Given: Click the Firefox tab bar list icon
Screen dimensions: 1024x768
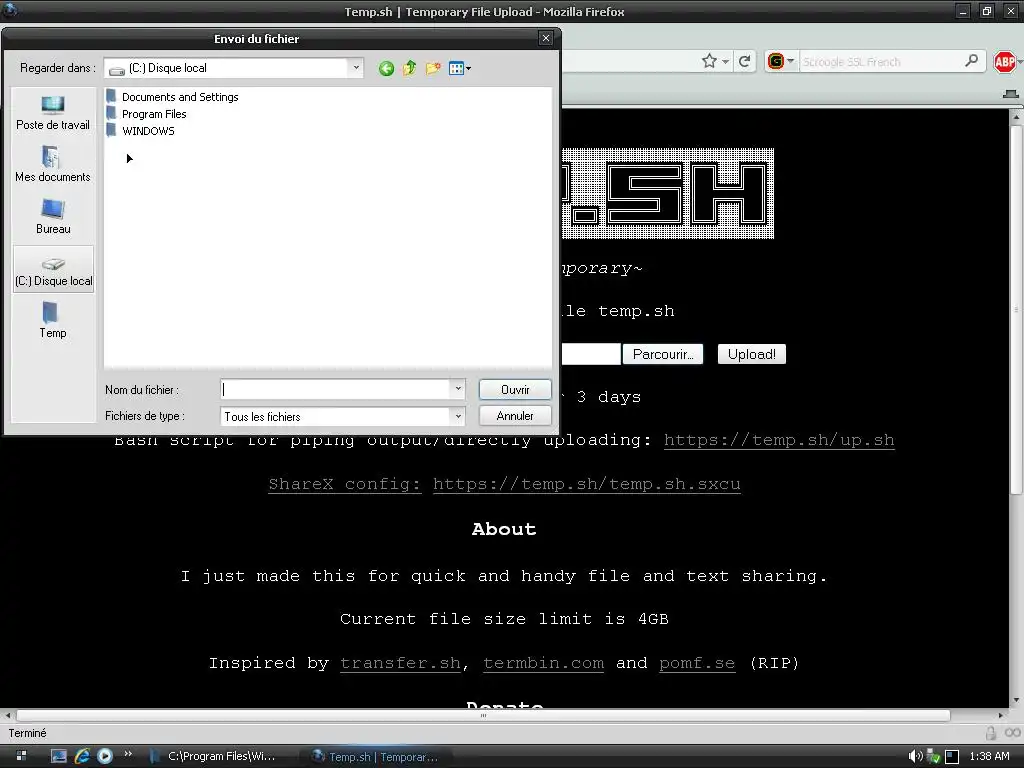Looking at the screenshot, I should (x=1011, y=94).
